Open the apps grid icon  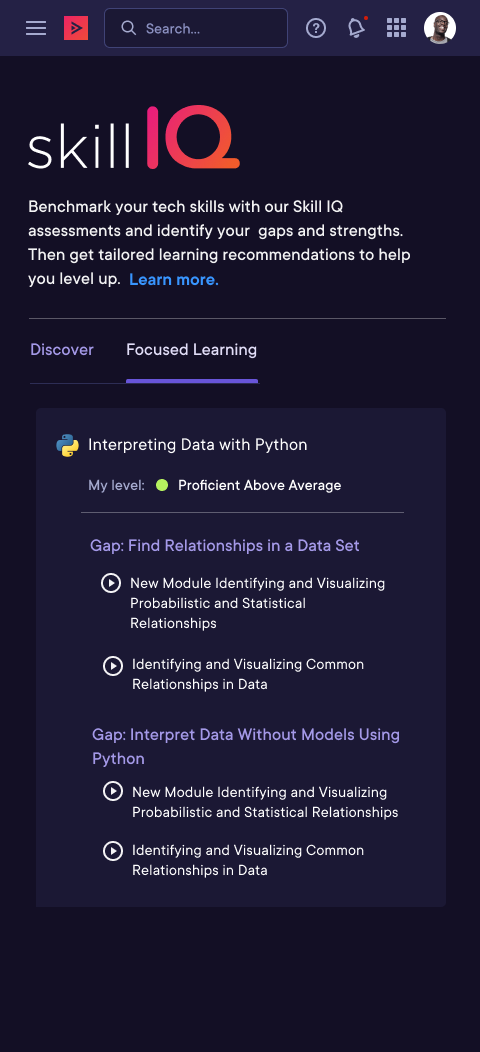coord(397,28)
